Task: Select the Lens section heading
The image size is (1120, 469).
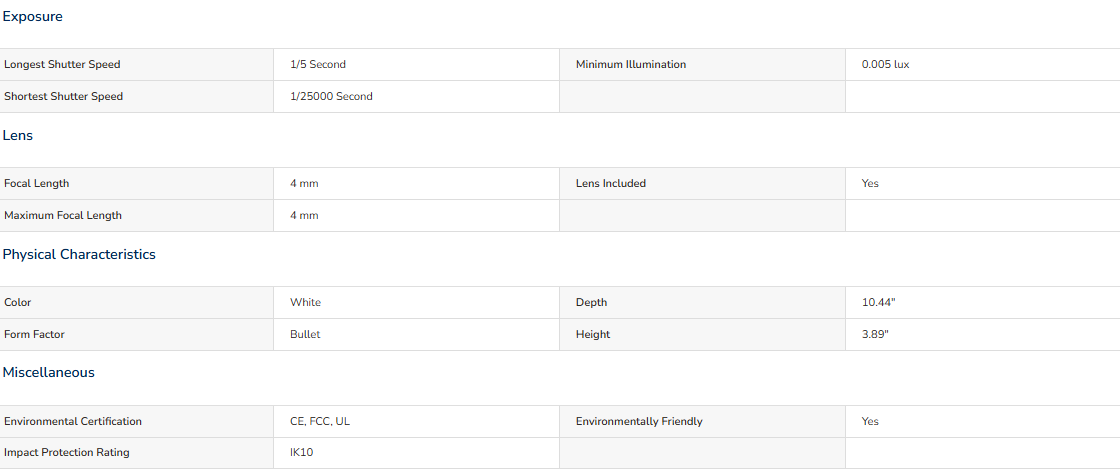Action: point(18,136)
